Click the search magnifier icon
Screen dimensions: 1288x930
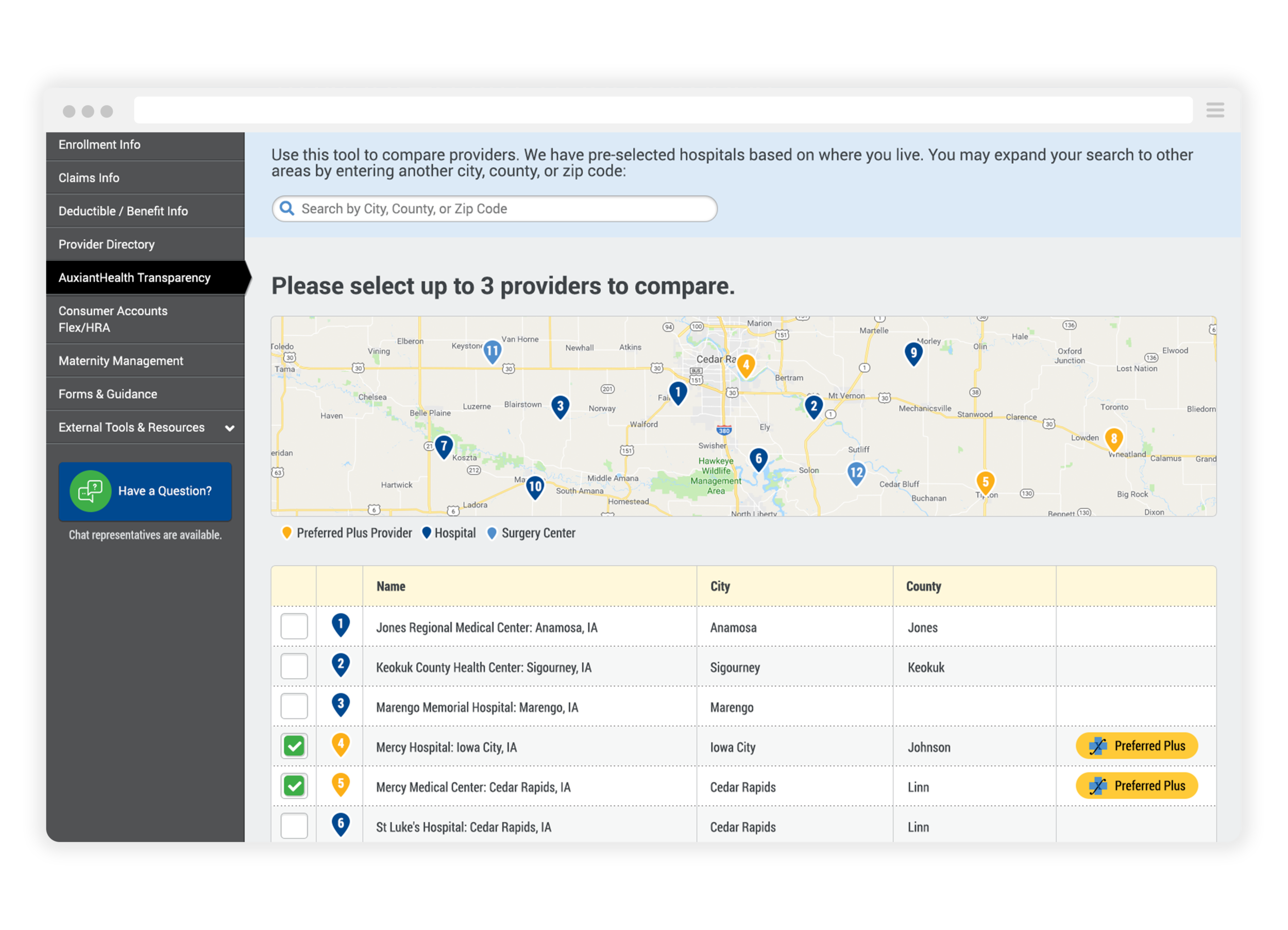click(287, 209)
